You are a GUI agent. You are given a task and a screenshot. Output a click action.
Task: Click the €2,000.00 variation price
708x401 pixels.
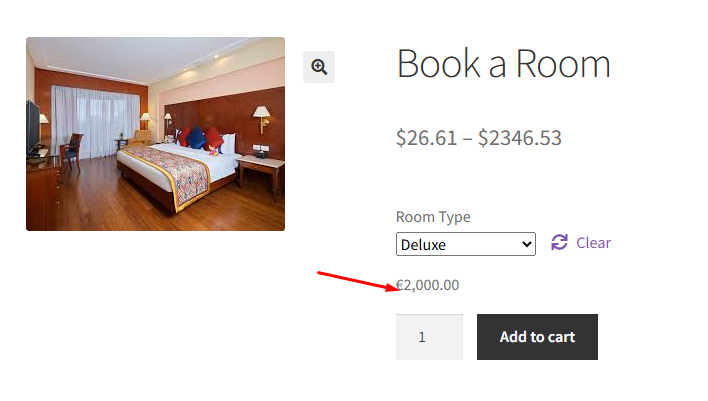428,285
